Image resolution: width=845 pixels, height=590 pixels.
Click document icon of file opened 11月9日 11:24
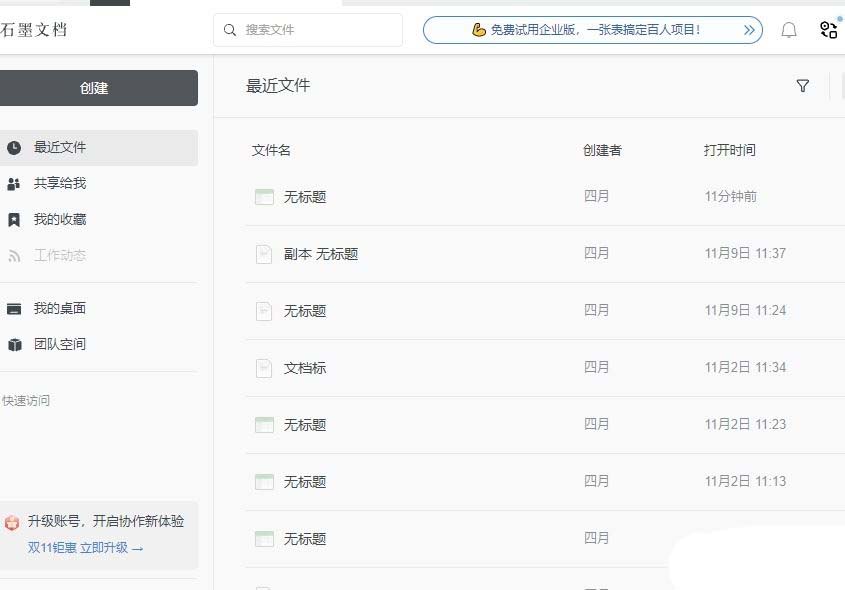pyautogui.click(x=264, y=311)
